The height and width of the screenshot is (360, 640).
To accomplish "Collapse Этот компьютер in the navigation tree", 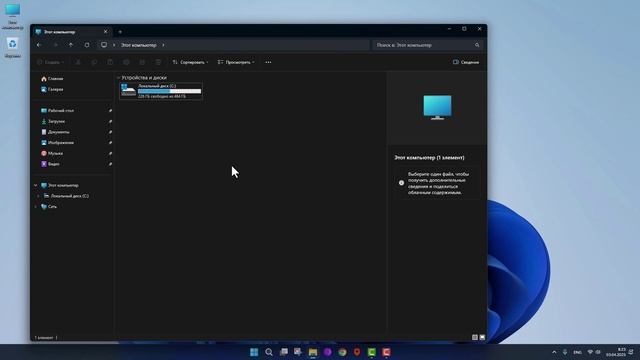I will click(x=36, y=185).
